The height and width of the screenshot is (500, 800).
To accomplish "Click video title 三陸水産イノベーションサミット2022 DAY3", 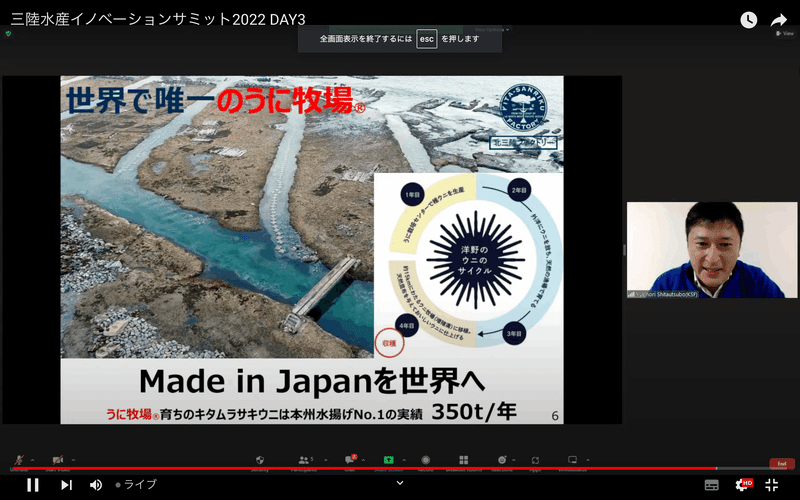I will coord(158,19).
